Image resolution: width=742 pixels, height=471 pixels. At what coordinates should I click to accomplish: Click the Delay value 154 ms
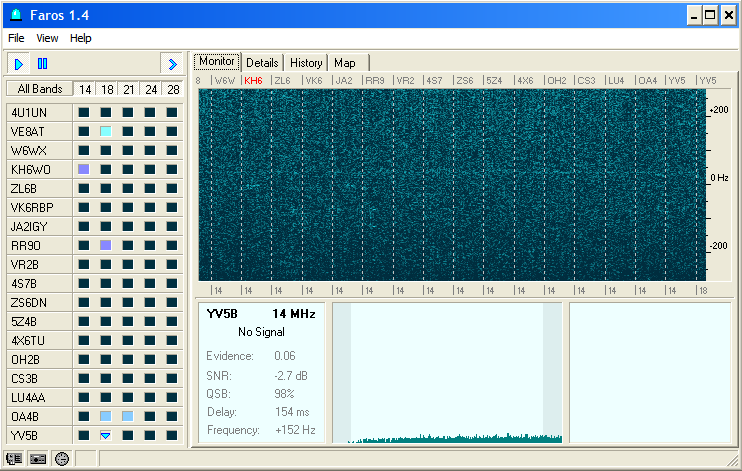pyautogui.click(x=292, y=412)
